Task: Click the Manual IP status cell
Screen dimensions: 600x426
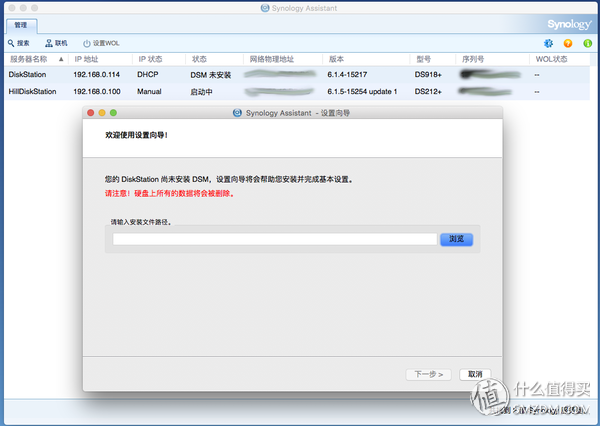Action: pyautogui.click(x=149, y=91)
